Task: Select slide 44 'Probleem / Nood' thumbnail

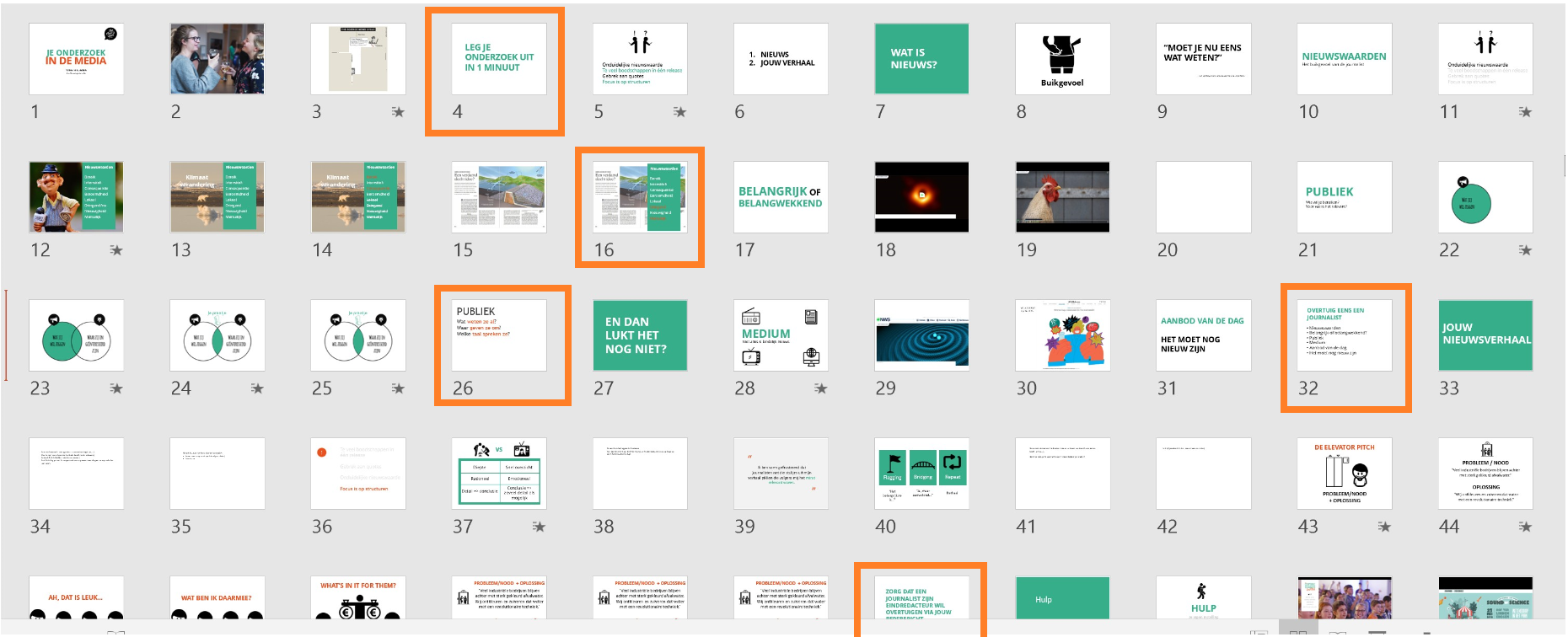Action: [1485, 473]
